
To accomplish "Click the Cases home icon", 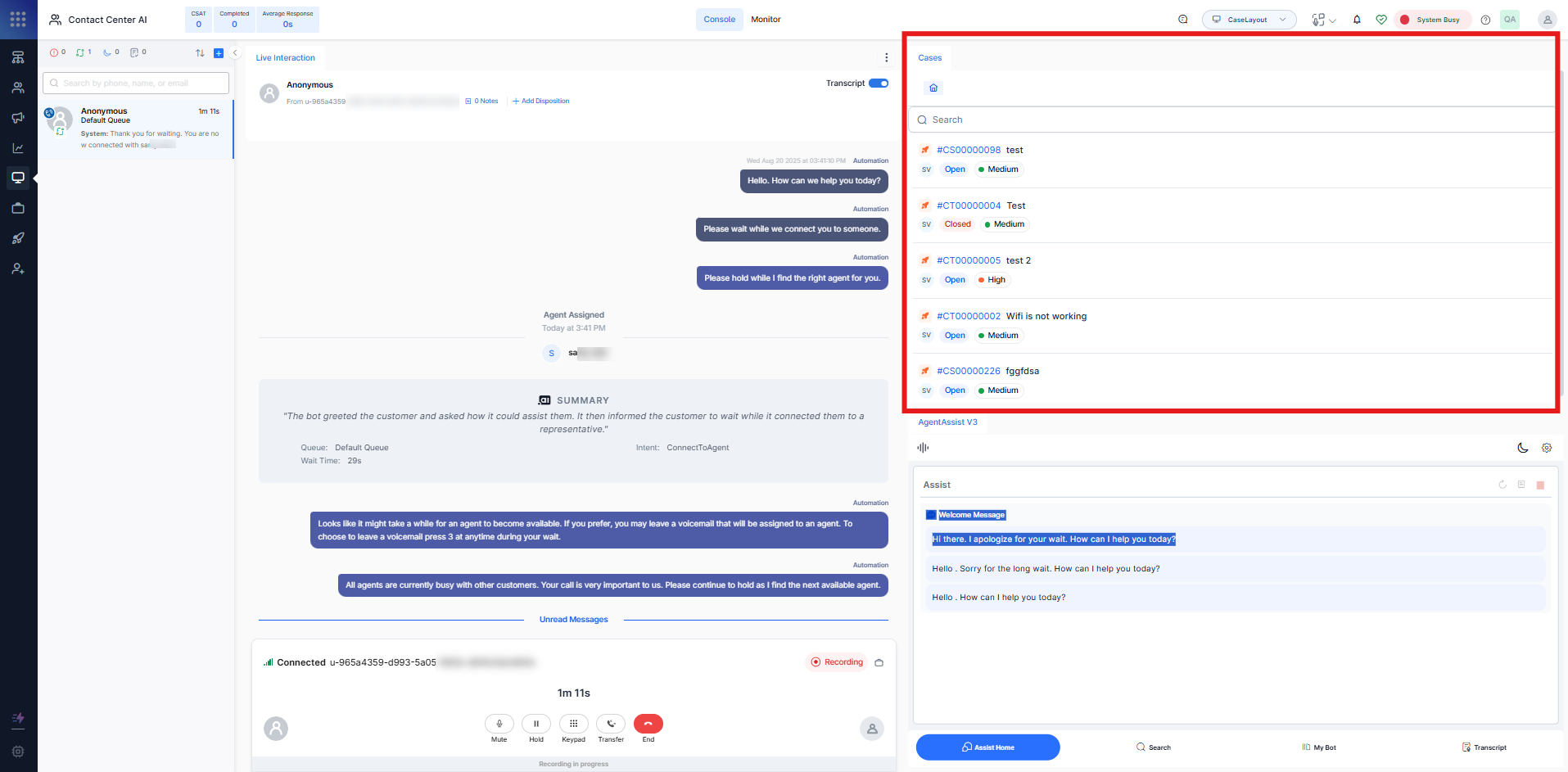I will coord(933,88).
